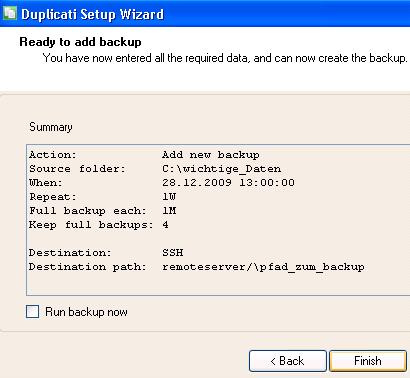Click the 'Destination path:' label
Viewport: 410px width, 378px height.
pyautogui.click(x=88, y=267)
